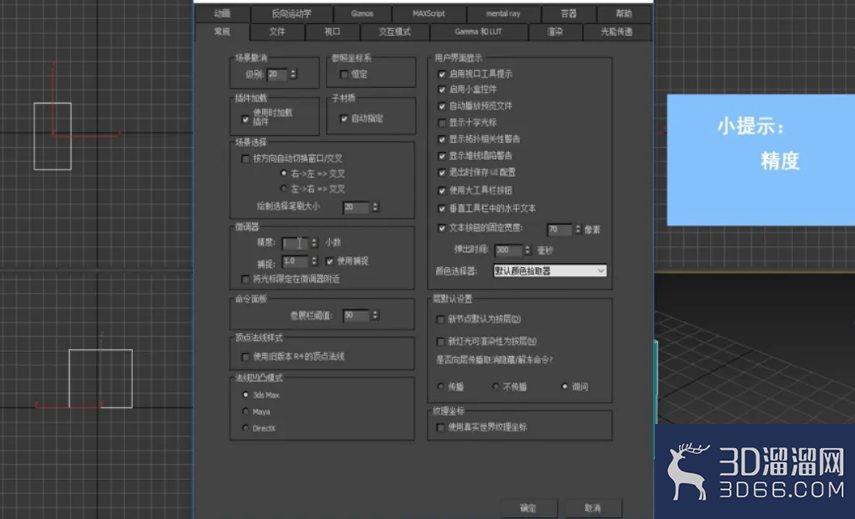
Task: Enable the 恒定 reference coordinate checkbox
Action: pos(344,74)
